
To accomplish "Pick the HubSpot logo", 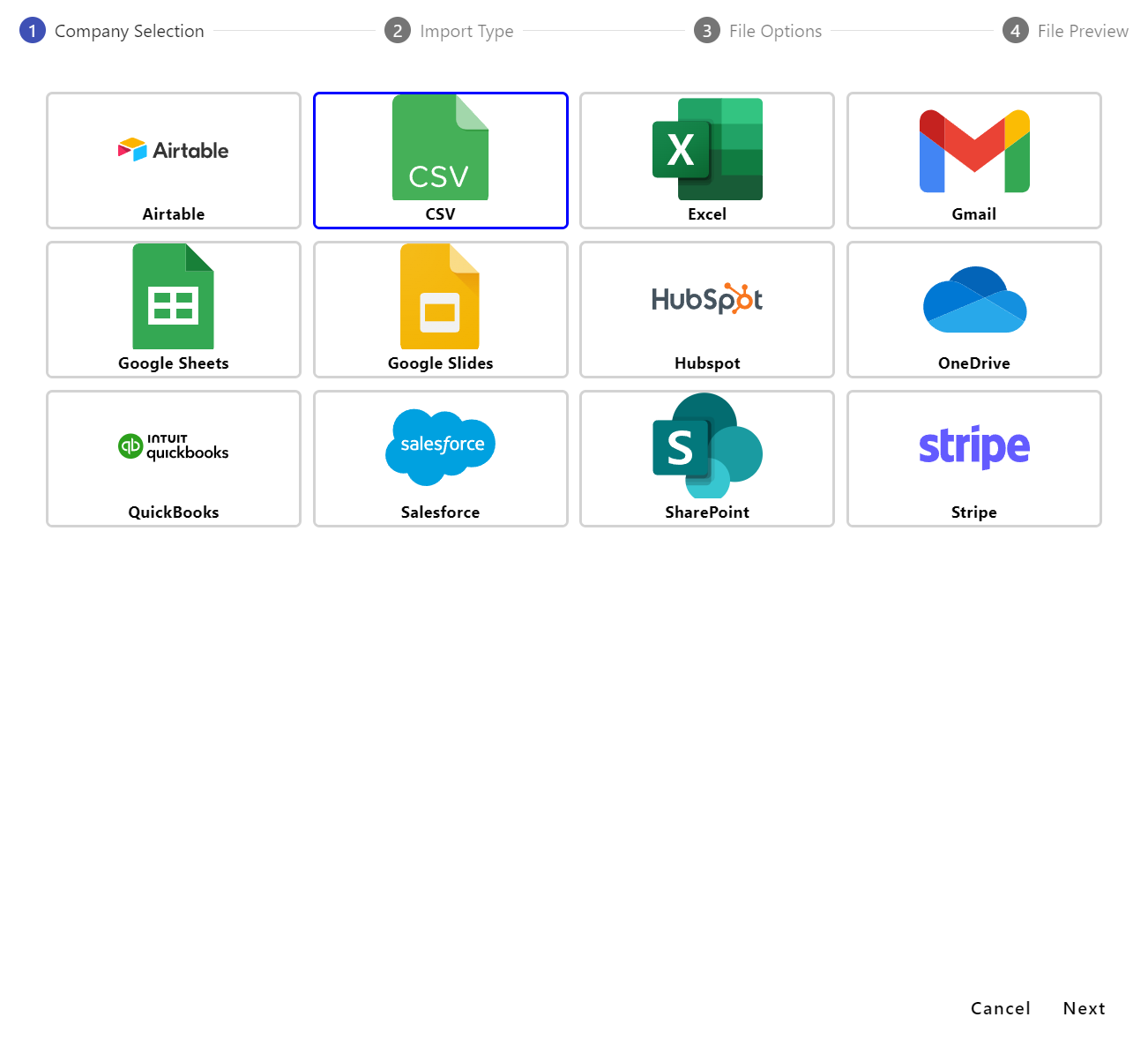I will 707,300.
